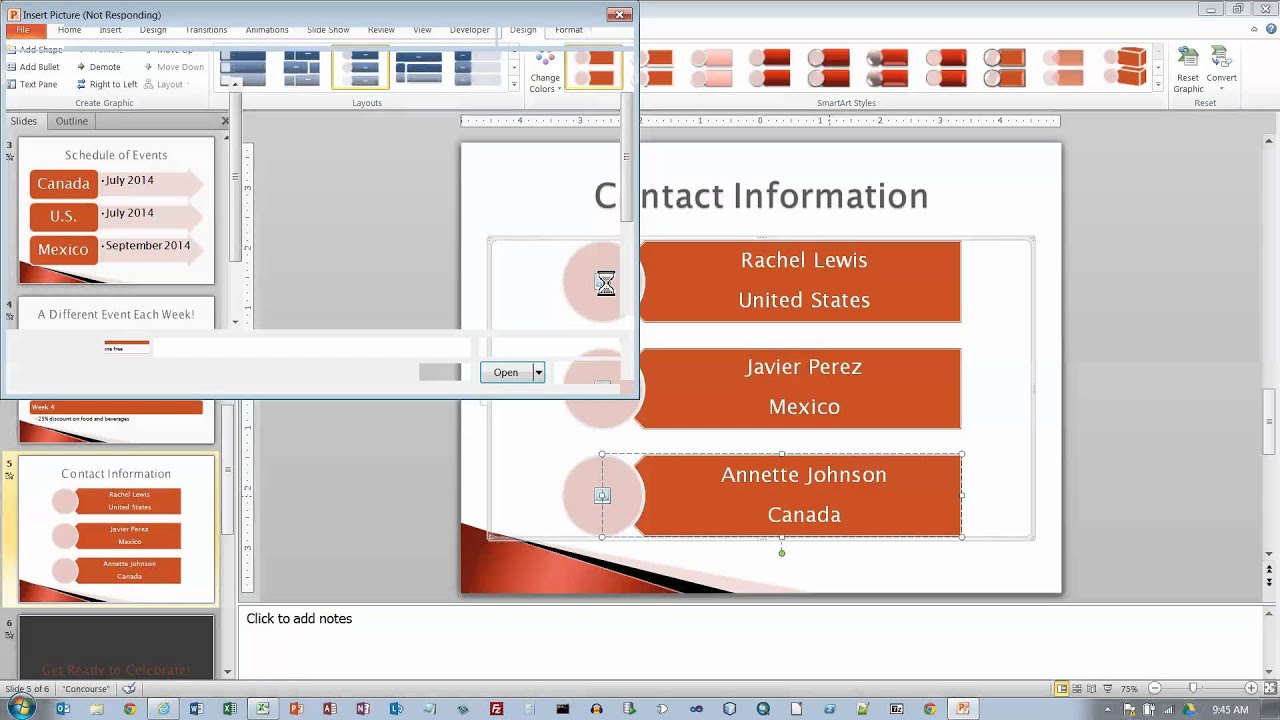The width and height of the screenshot is (1280, 720).
Task: Select the Get Ready to Celebrate slide thumbnail
Action: point(116,646)
